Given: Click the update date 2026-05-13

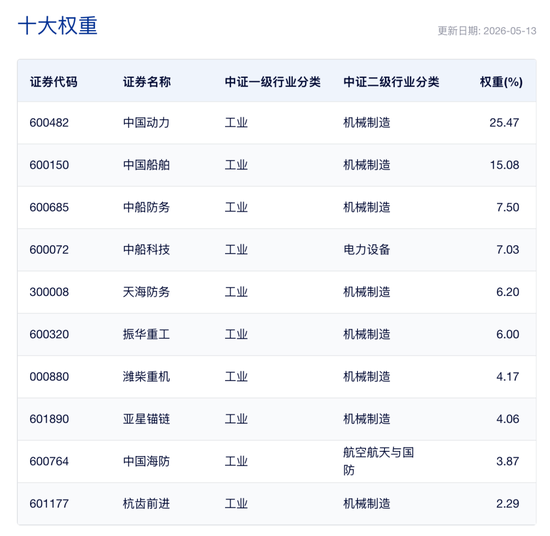Looking at the screenshot, I should [x=510, y=31].
